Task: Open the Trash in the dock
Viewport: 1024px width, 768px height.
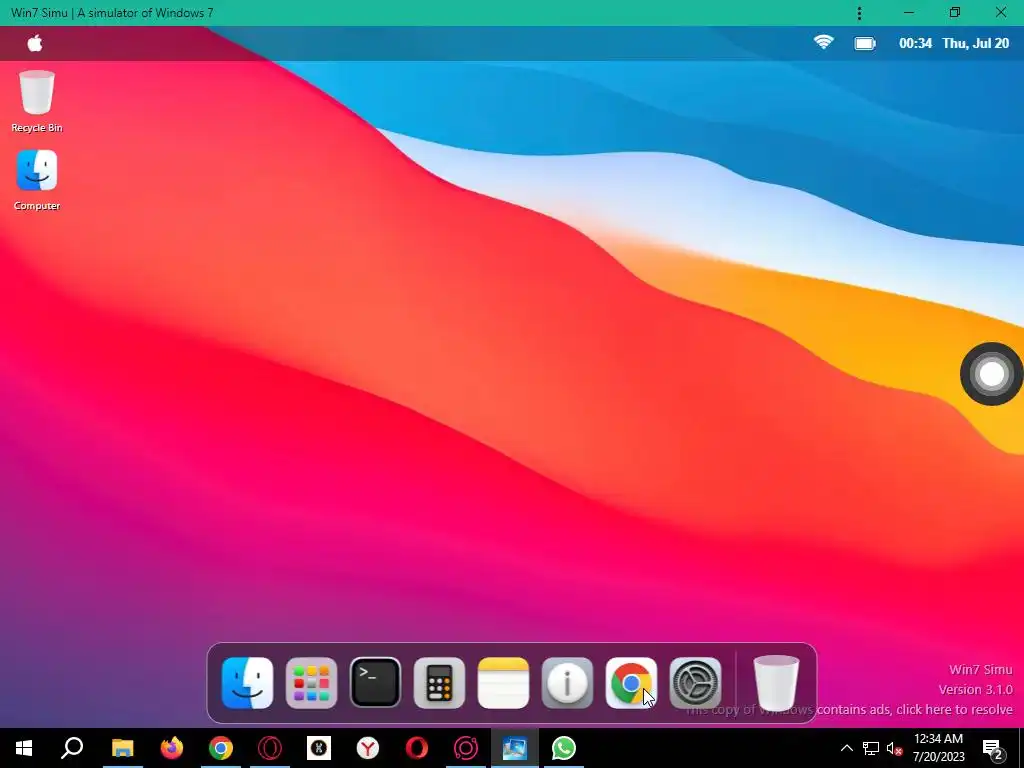Action: coord(776,682)
